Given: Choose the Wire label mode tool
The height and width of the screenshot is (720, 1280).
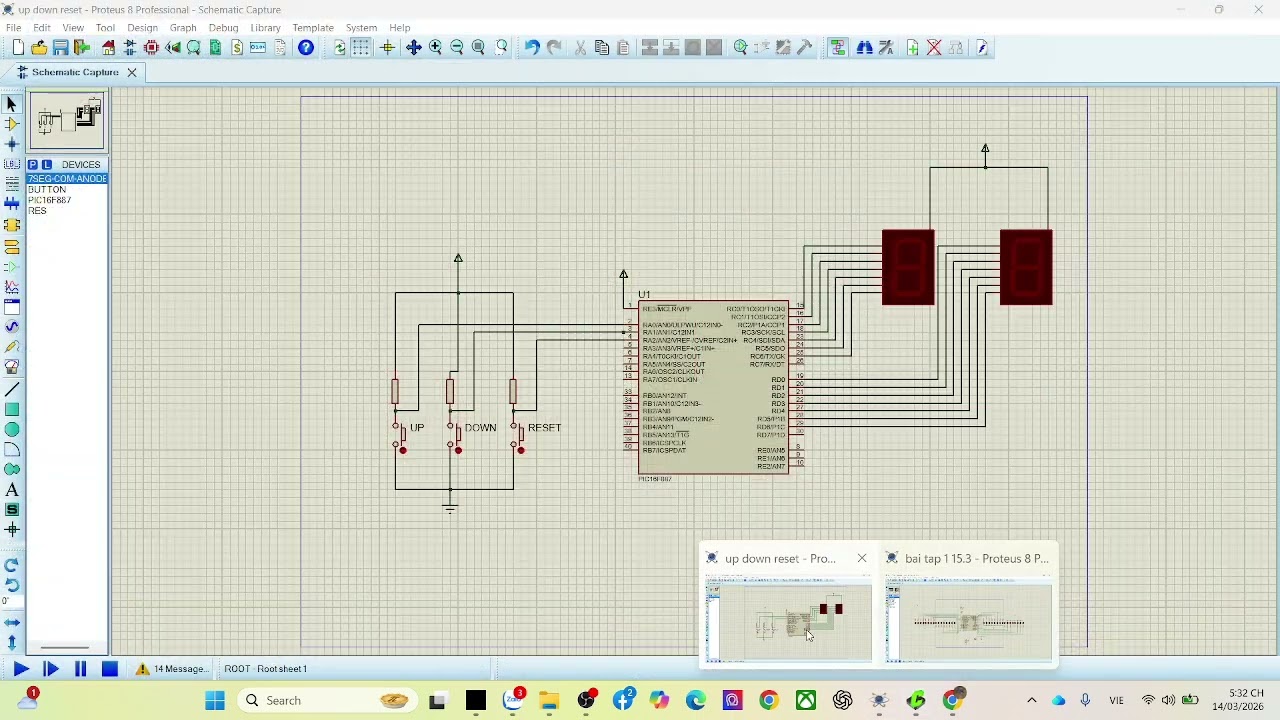Looking at the screenshot, I should [x=12, y=164].
